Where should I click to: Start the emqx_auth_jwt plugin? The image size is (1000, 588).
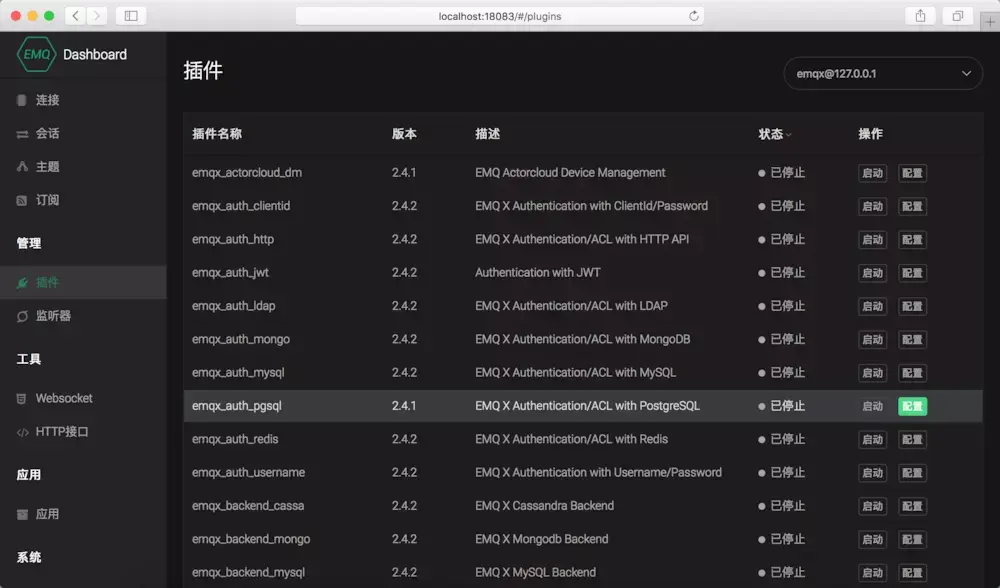872,273
